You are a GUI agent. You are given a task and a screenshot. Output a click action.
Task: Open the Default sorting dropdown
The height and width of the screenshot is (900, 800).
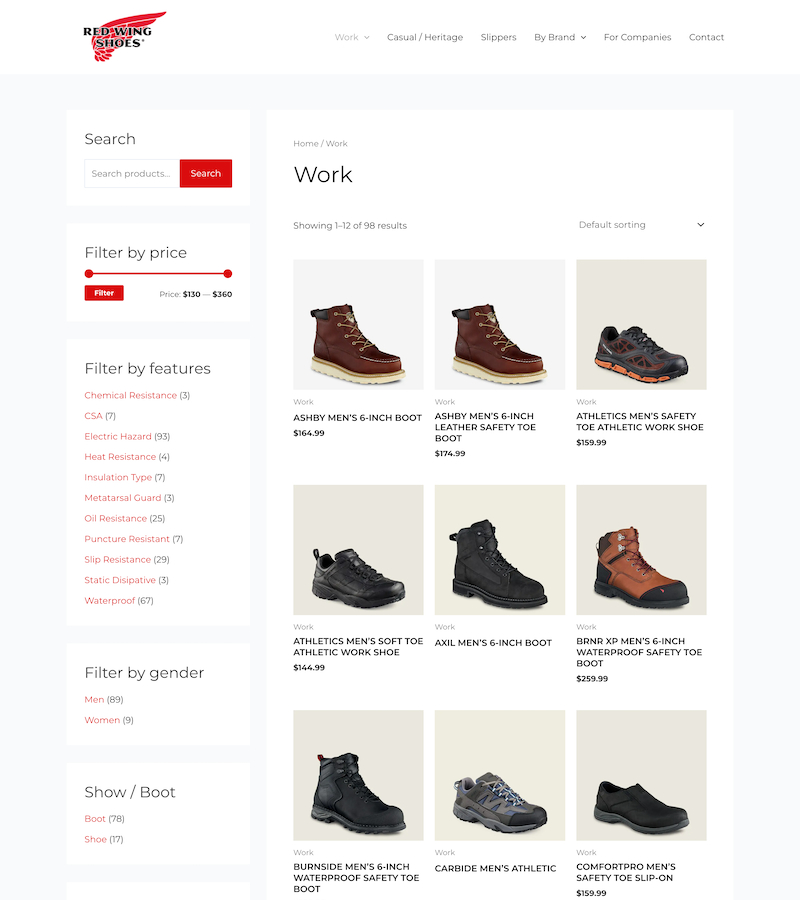642,225
